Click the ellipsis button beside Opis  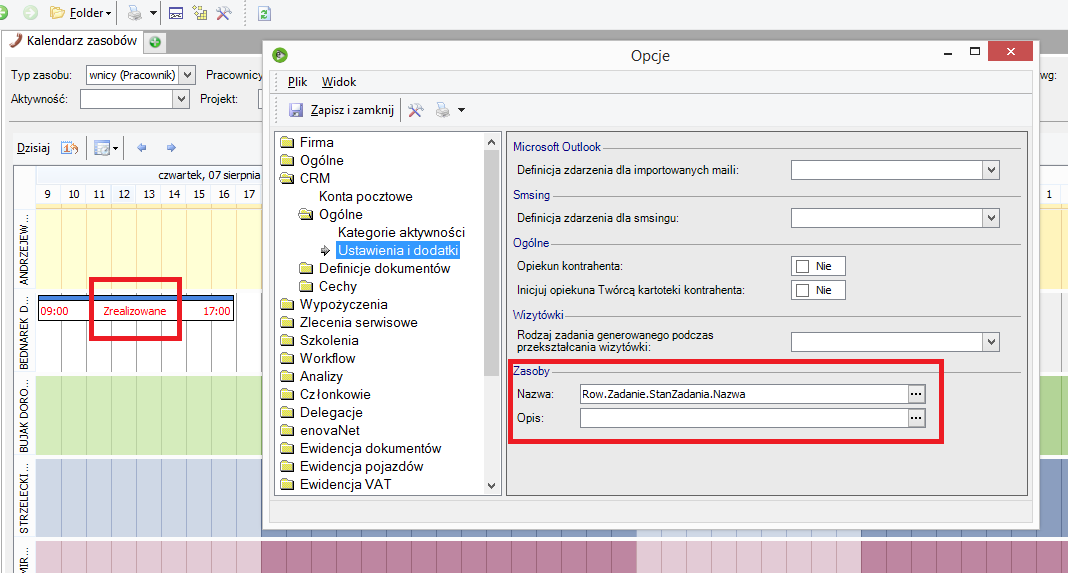917,418
